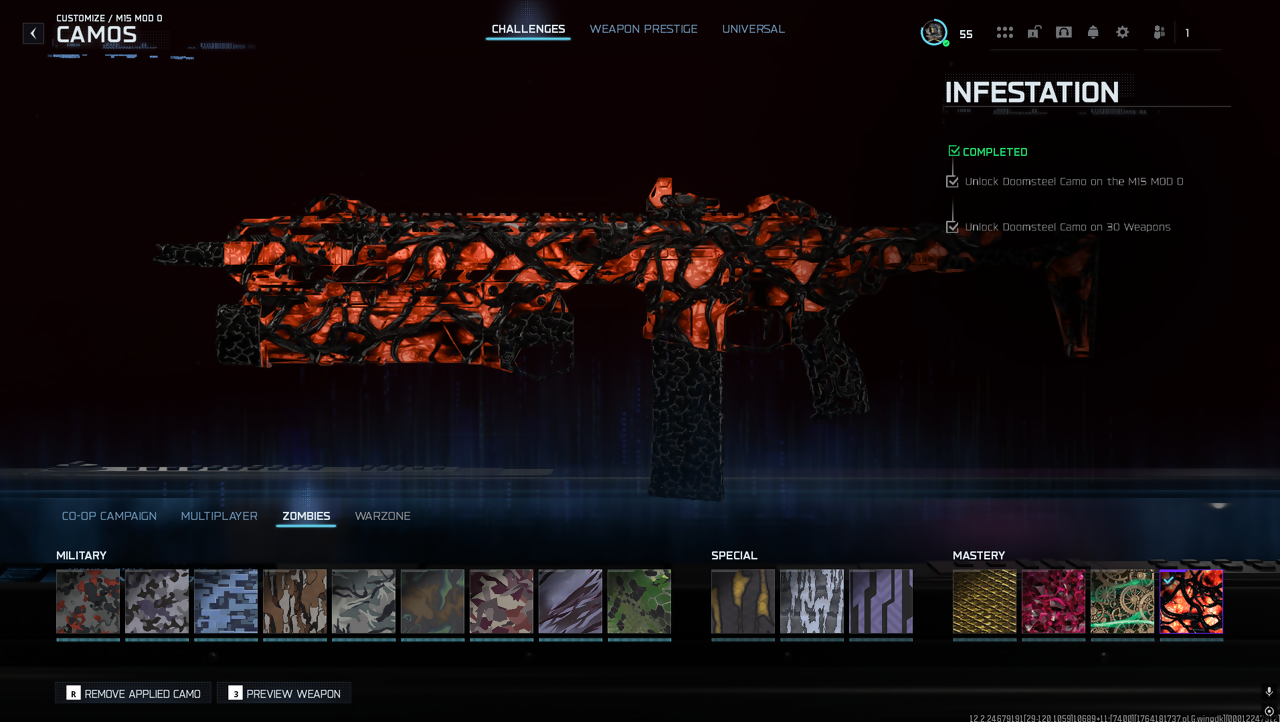This screenshot has height=722, width=1280.
Task: Click the unlock padlock icon
Action: click(1034, 33)
